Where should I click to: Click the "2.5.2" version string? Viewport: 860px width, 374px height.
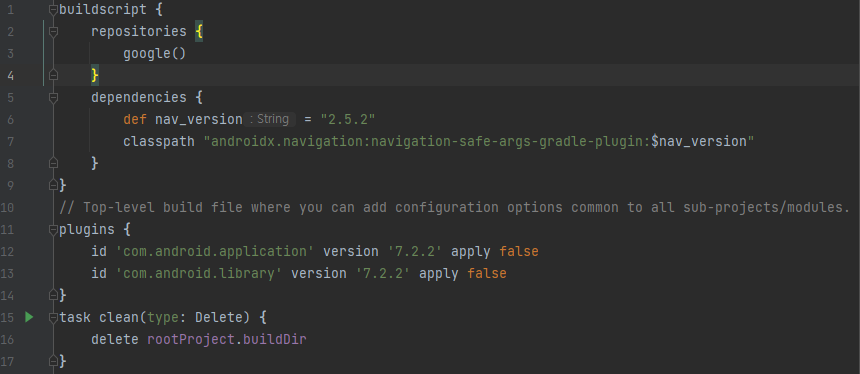[348, 120]
